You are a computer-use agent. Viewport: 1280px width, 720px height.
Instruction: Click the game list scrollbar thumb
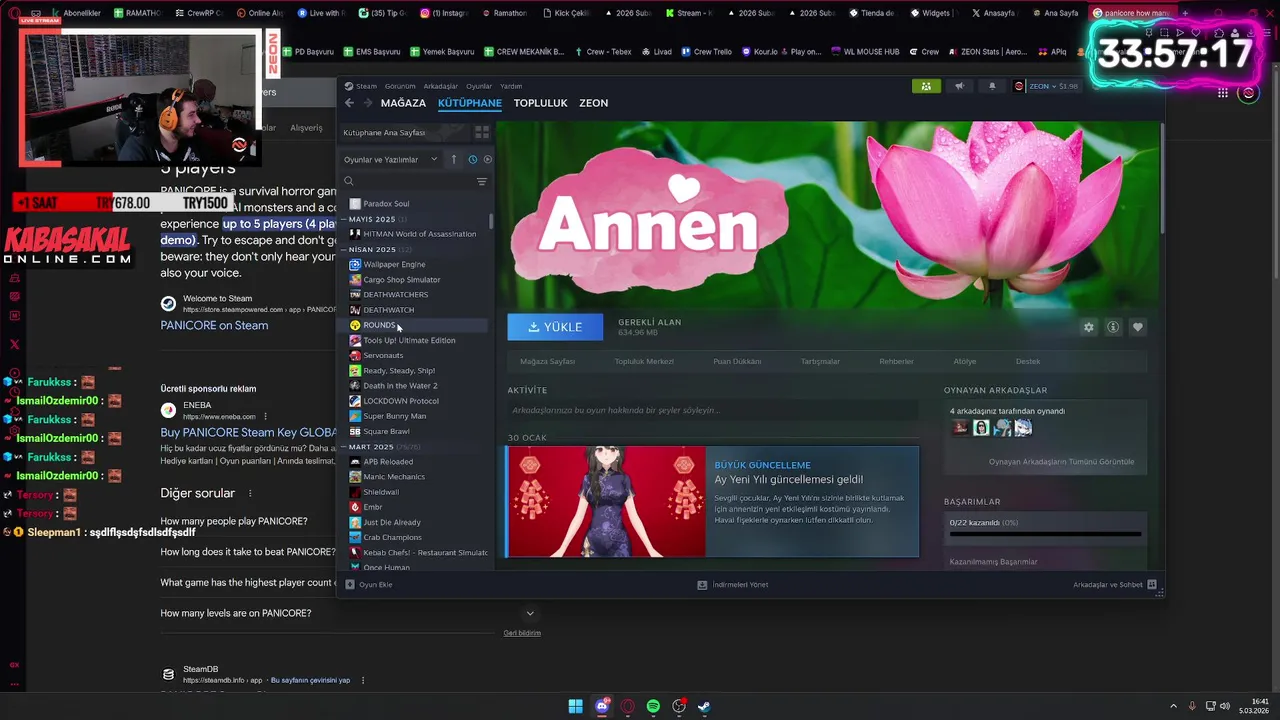click(x=491, y=221)
